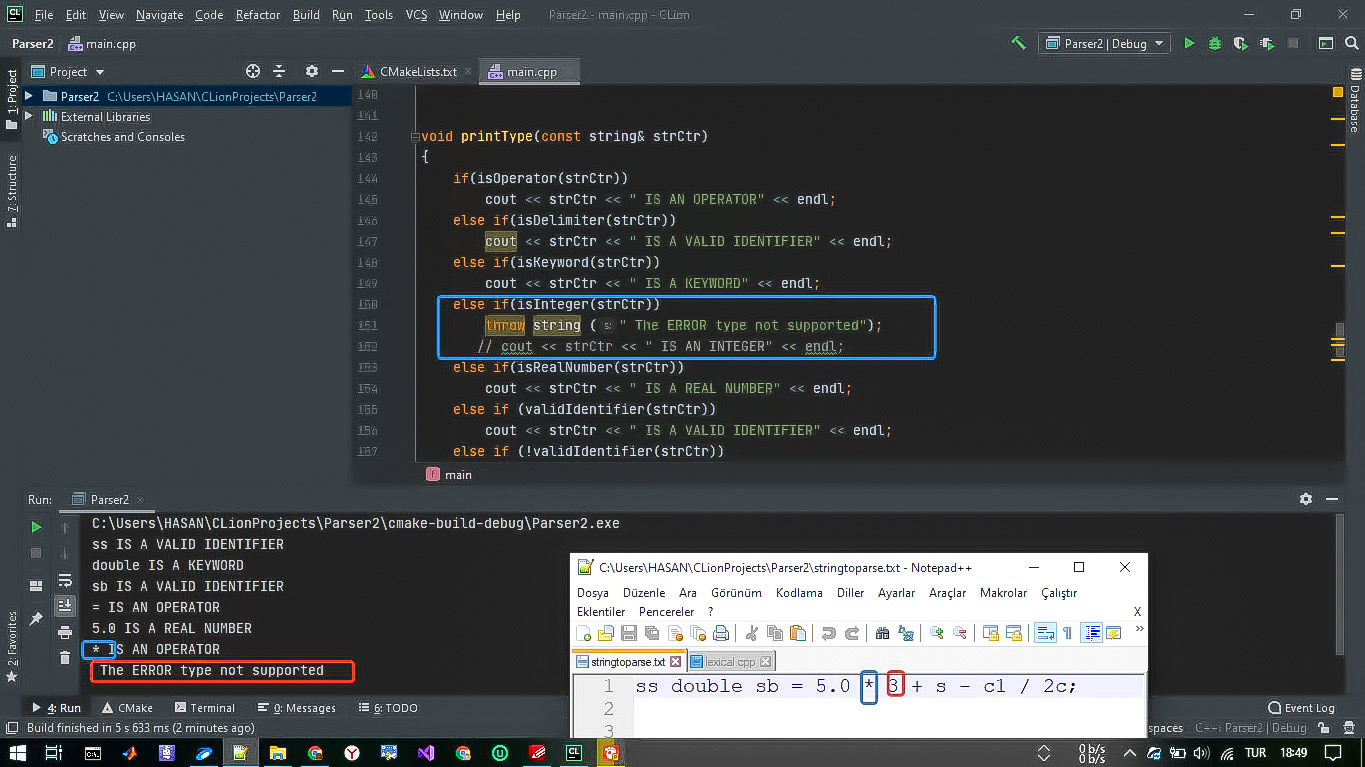Click the editor vertical scrollbar thumb
Image resolution: width=1365 pixels, height=767 pixels.
1339,333
